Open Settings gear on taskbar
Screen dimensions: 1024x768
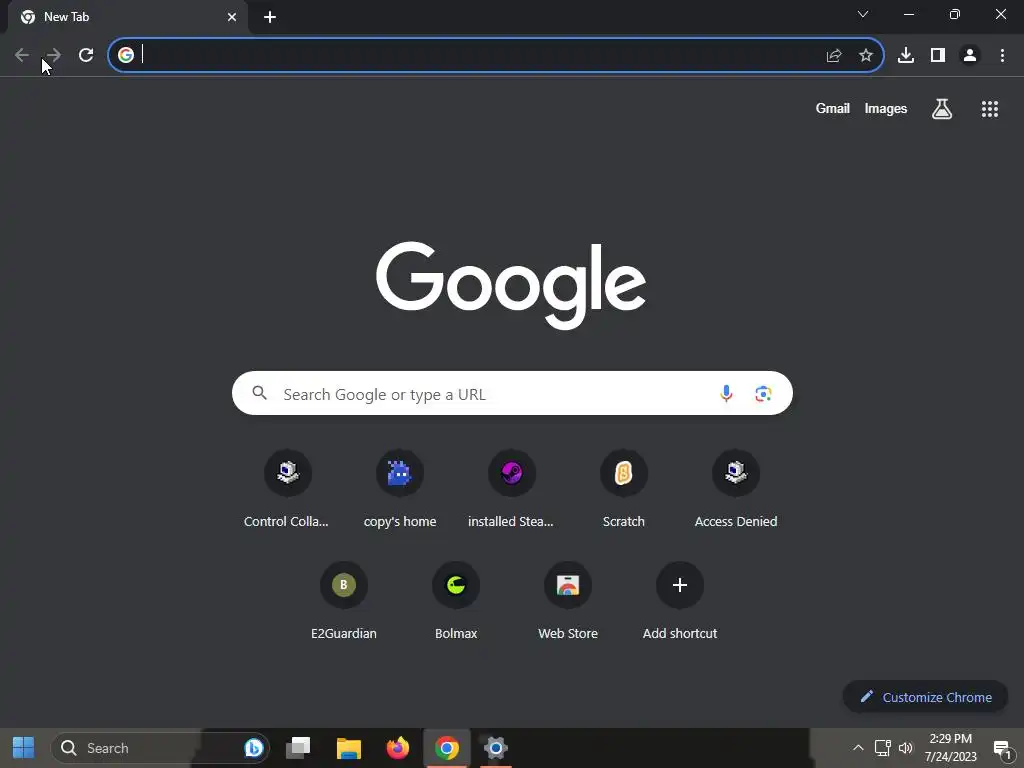click(496, 748)
